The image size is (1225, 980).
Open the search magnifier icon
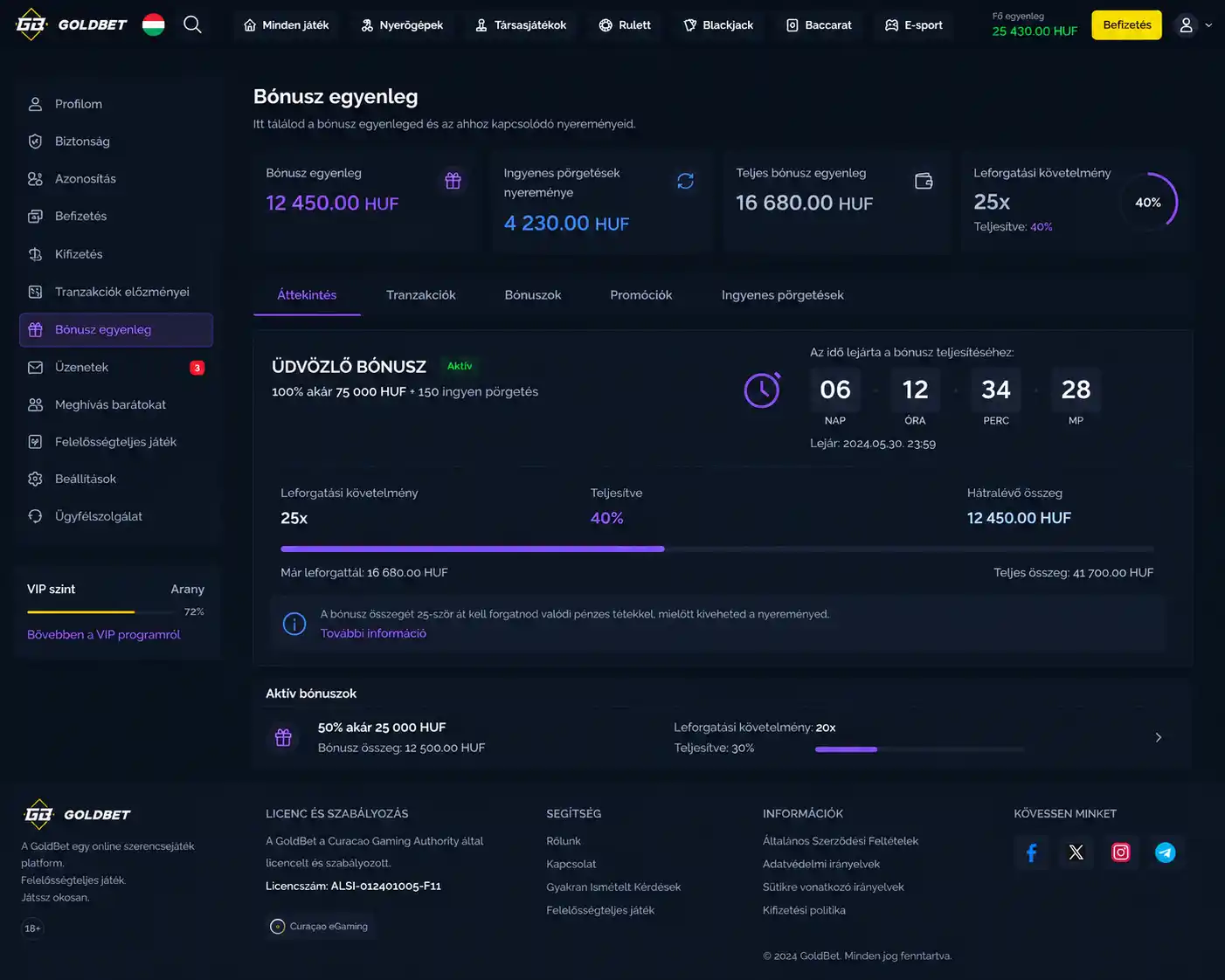pyautogui.click(x=192, y=24)
